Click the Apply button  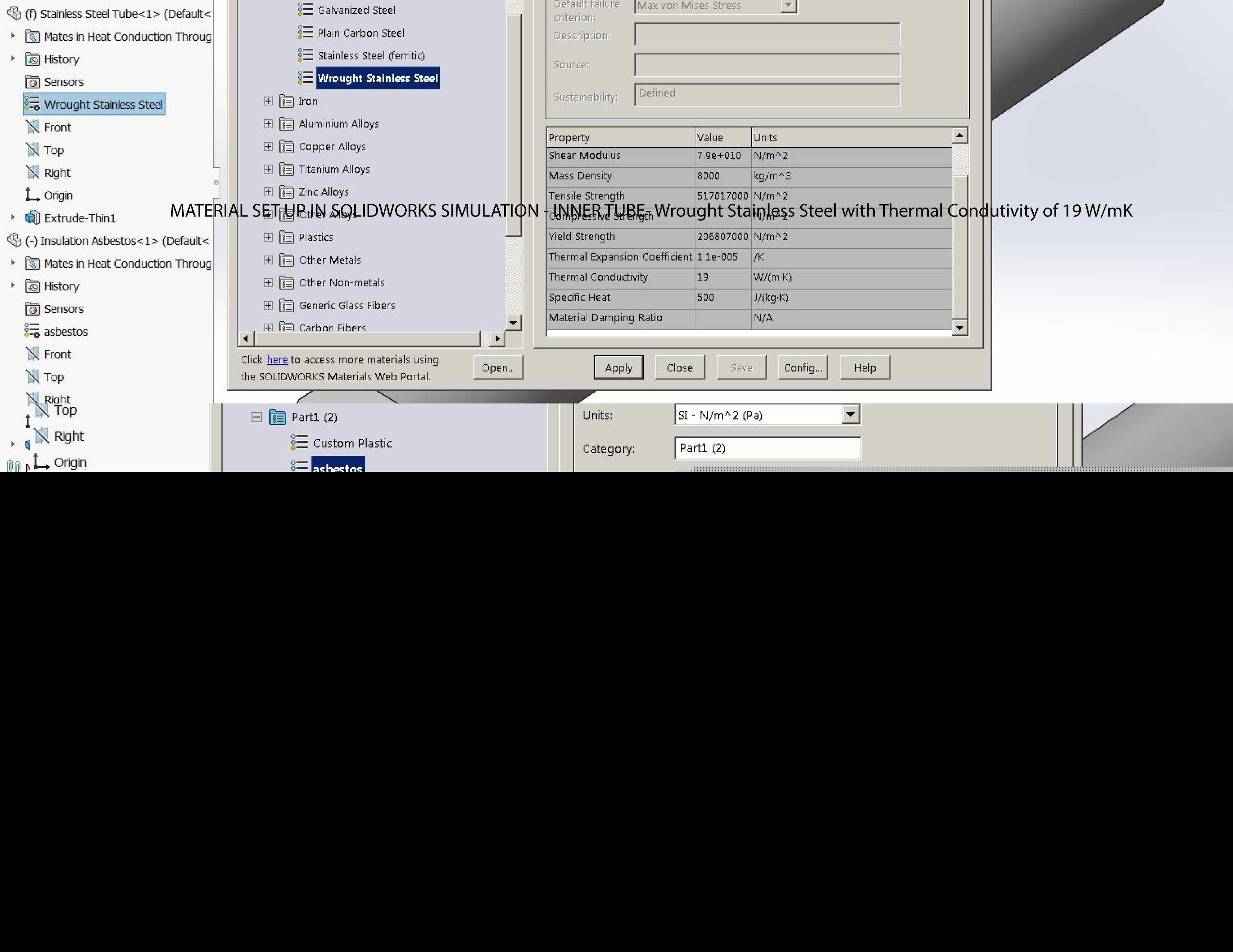pyautogui.click(x=618, y=367)
